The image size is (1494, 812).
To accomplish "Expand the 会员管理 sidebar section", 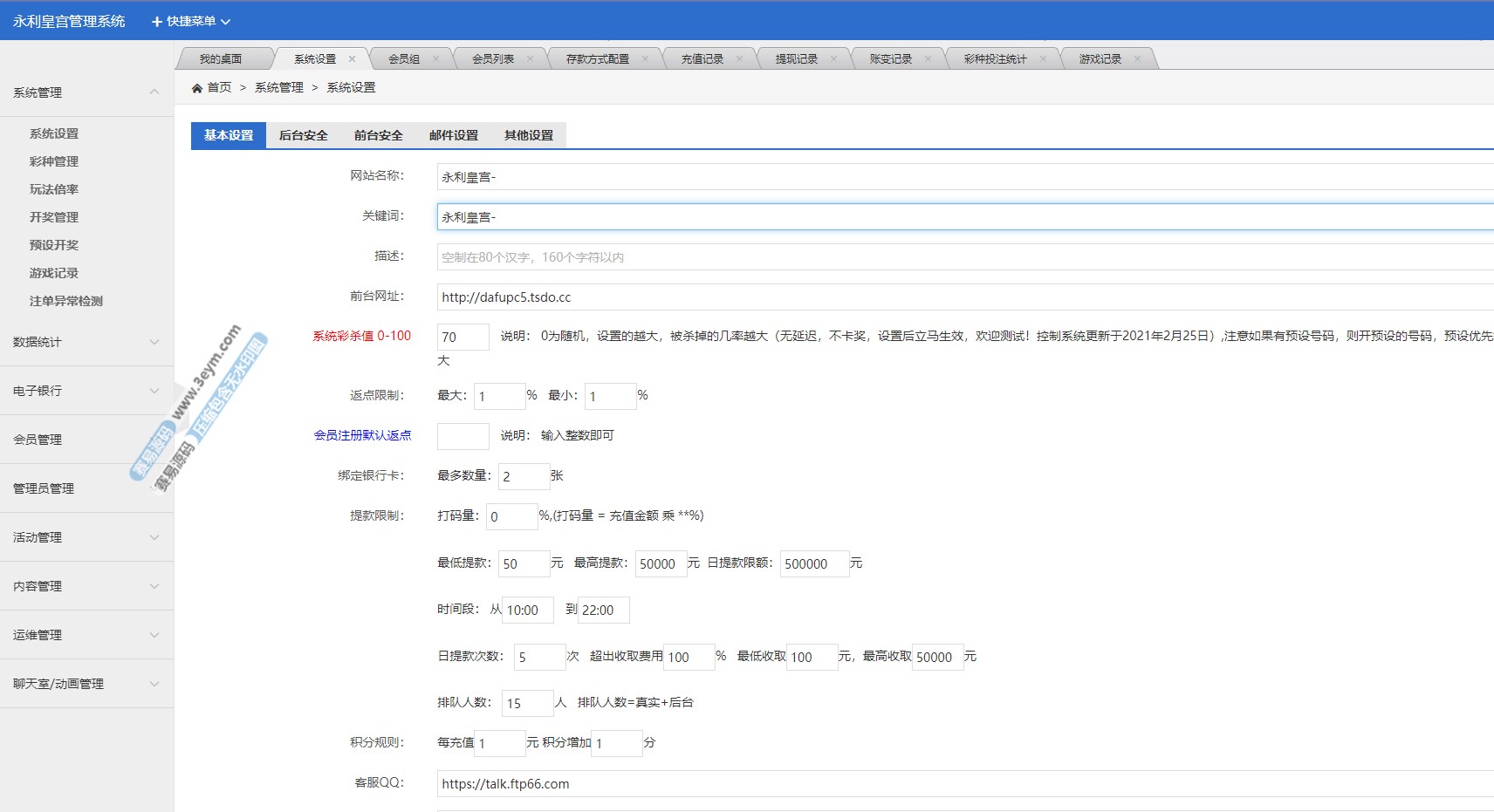I will [154, 440].
